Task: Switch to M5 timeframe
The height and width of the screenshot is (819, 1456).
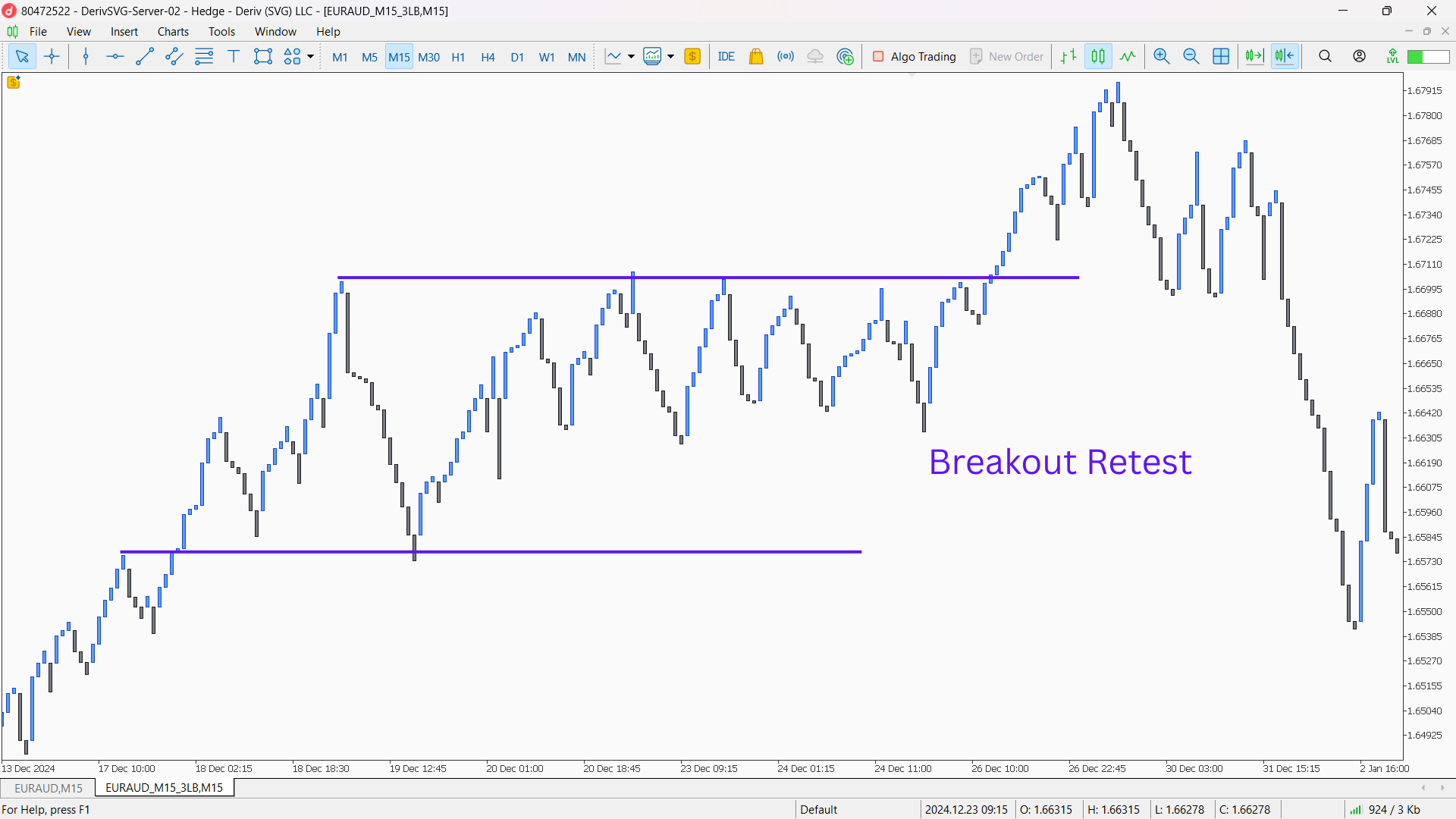Action: [x=369, y=57]
